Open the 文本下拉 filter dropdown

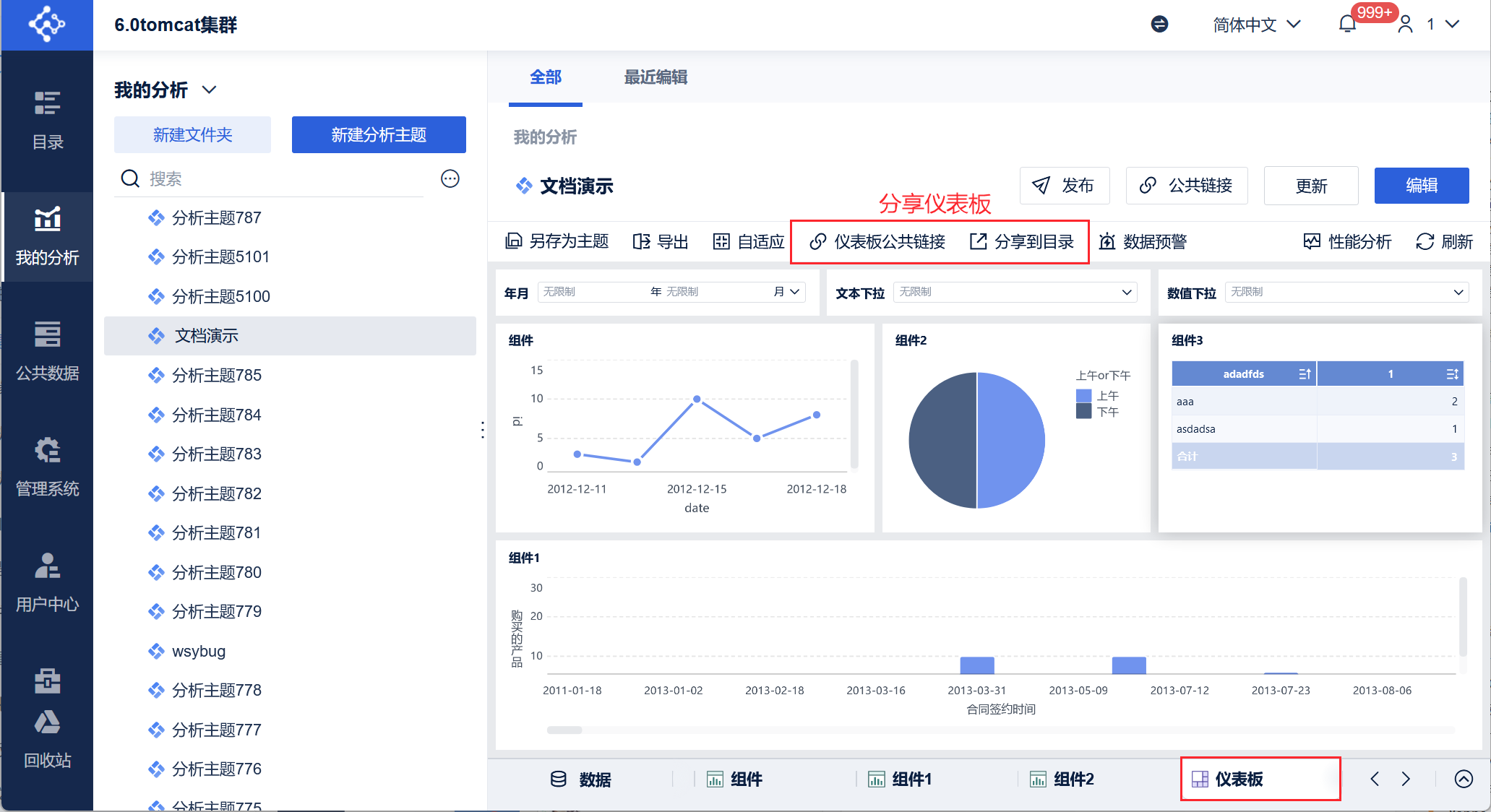point(1015,292)
